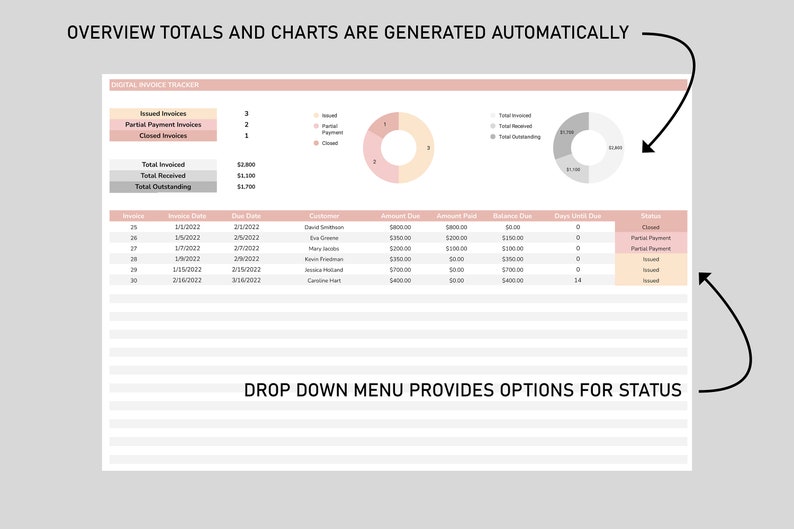The width and height of the screenshot is (794, 529).
Task: Open Status dropdown for invoice 25 (Closed)
Action: [651, 227]
